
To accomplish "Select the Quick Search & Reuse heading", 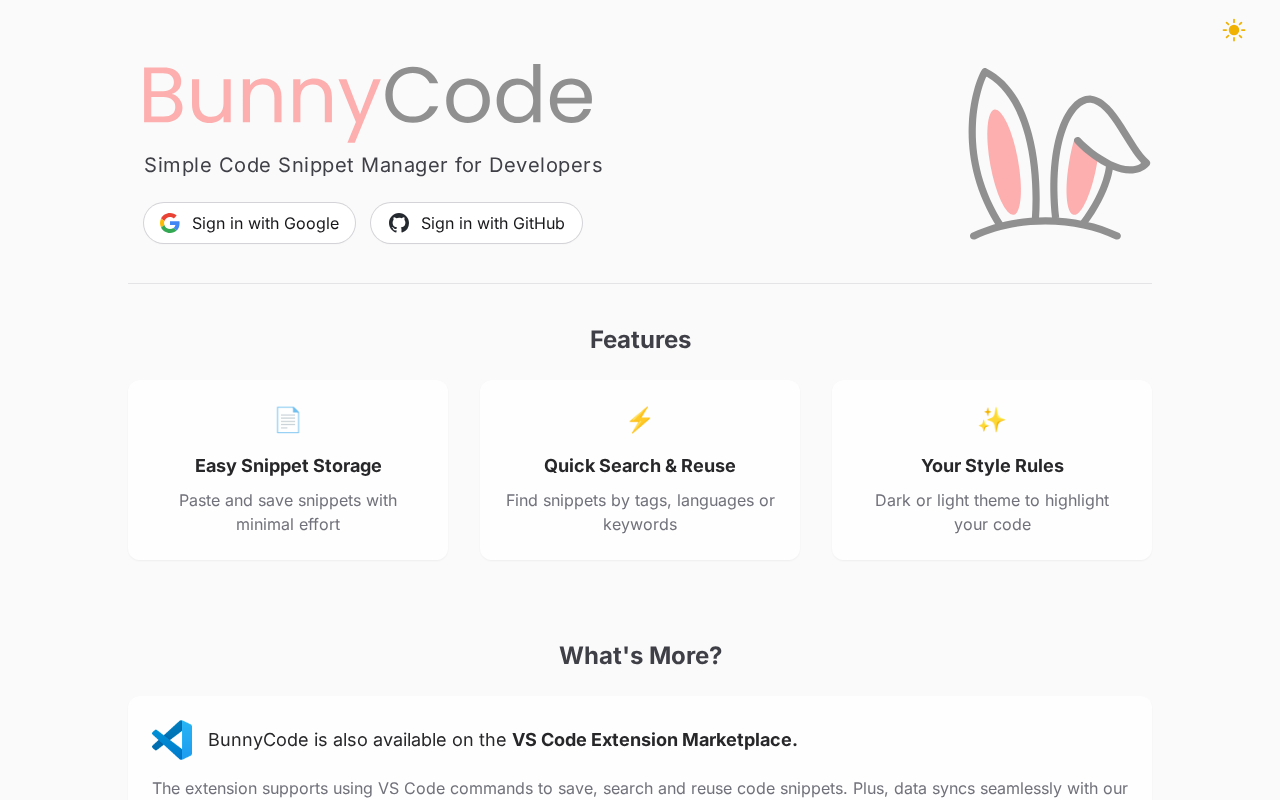I will tap(640, 466).
